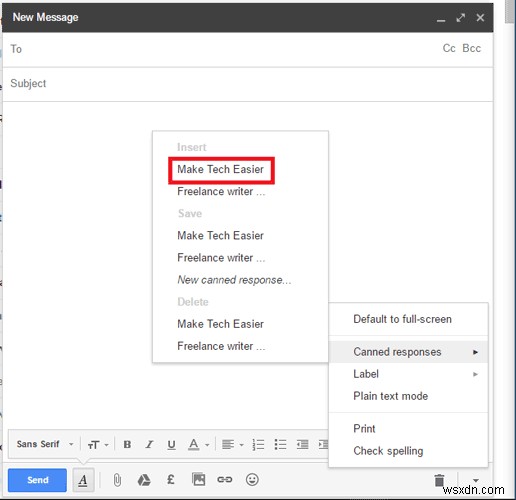
Task: Switch to Plain text mode
Action: tap(408, 396)
